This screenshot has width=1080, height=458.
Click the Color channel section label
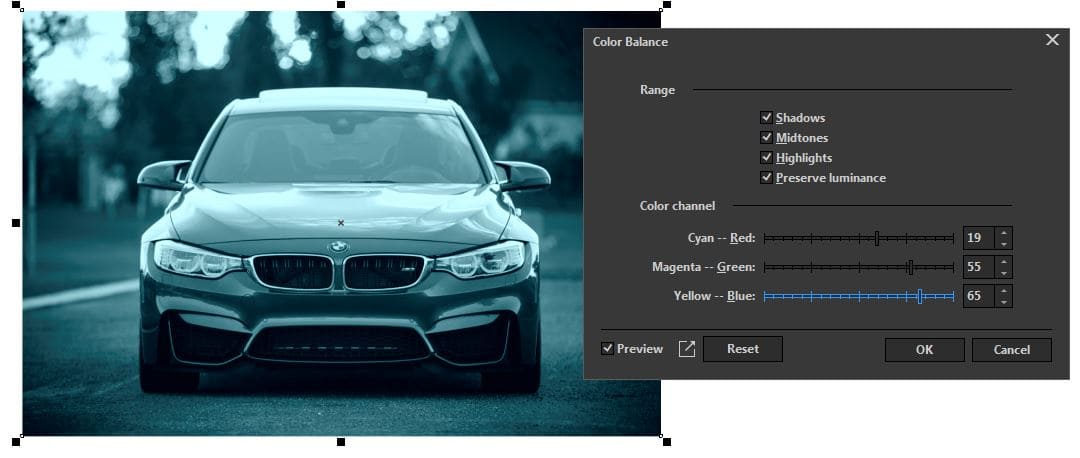[677, 206]
